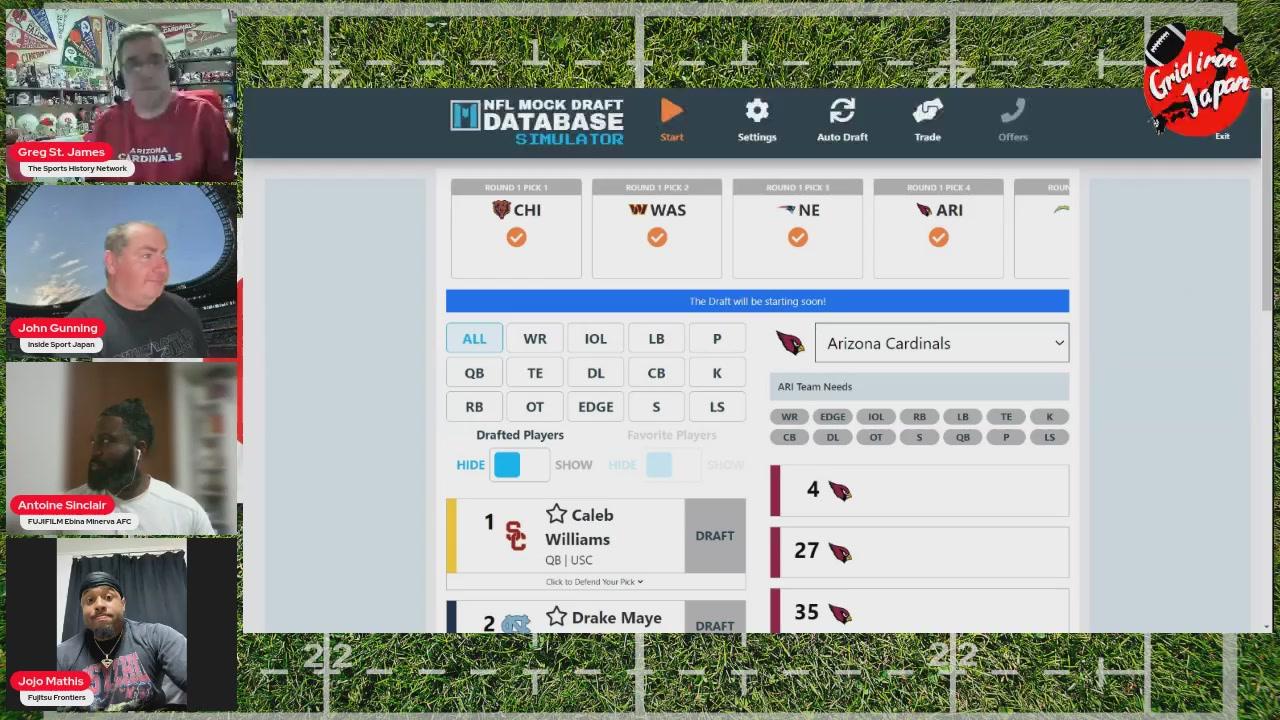This screenshot has height=720, width=1280.
Task: Filter players by EDGE position
Action: coord(596,407)
